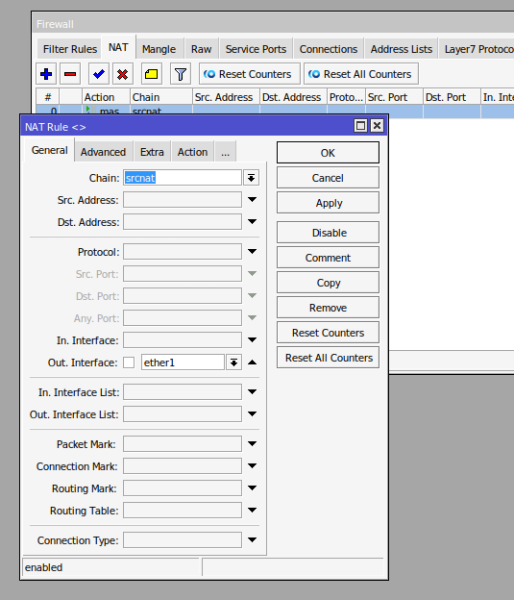Sort by Action column header
The height and width of the screenshot is (600, 514).
[x=106, y=97]
